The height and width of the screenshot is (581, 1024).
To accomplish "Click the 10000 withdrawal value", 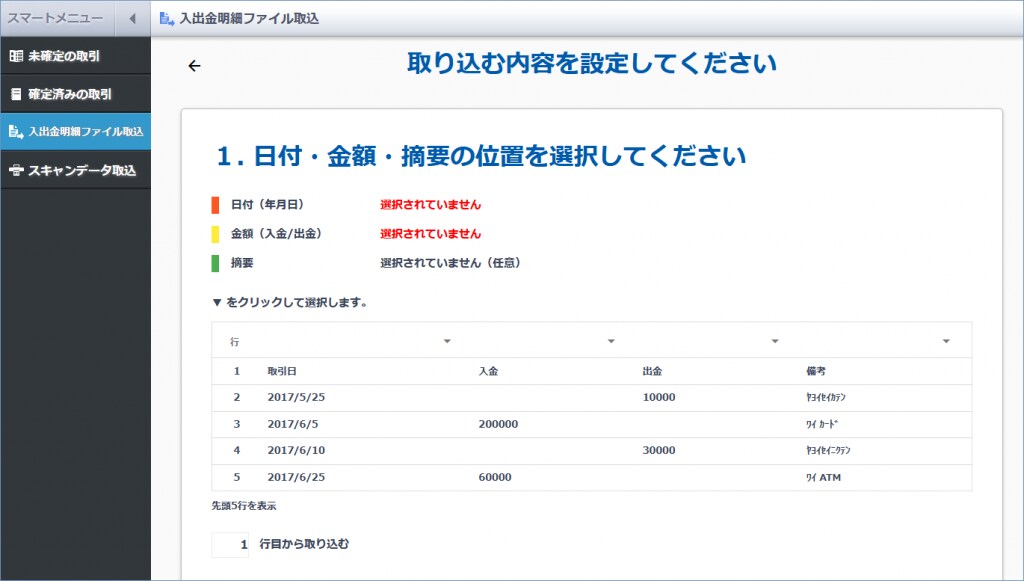I will 659,397.
